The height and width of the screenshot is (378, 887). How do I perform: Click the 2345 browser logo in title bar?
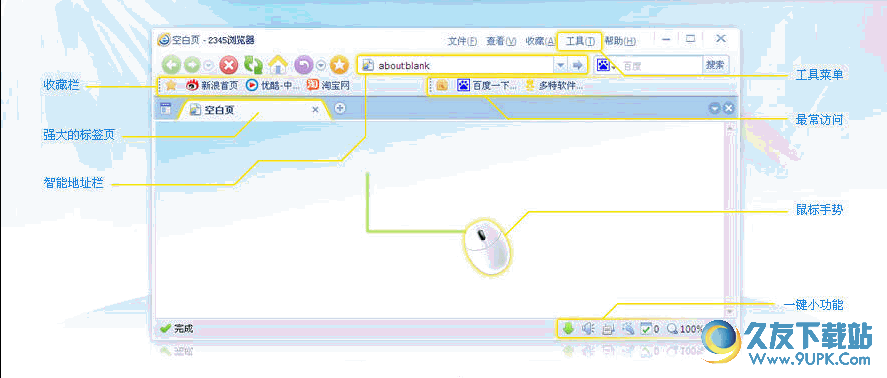tap(163, 40)
